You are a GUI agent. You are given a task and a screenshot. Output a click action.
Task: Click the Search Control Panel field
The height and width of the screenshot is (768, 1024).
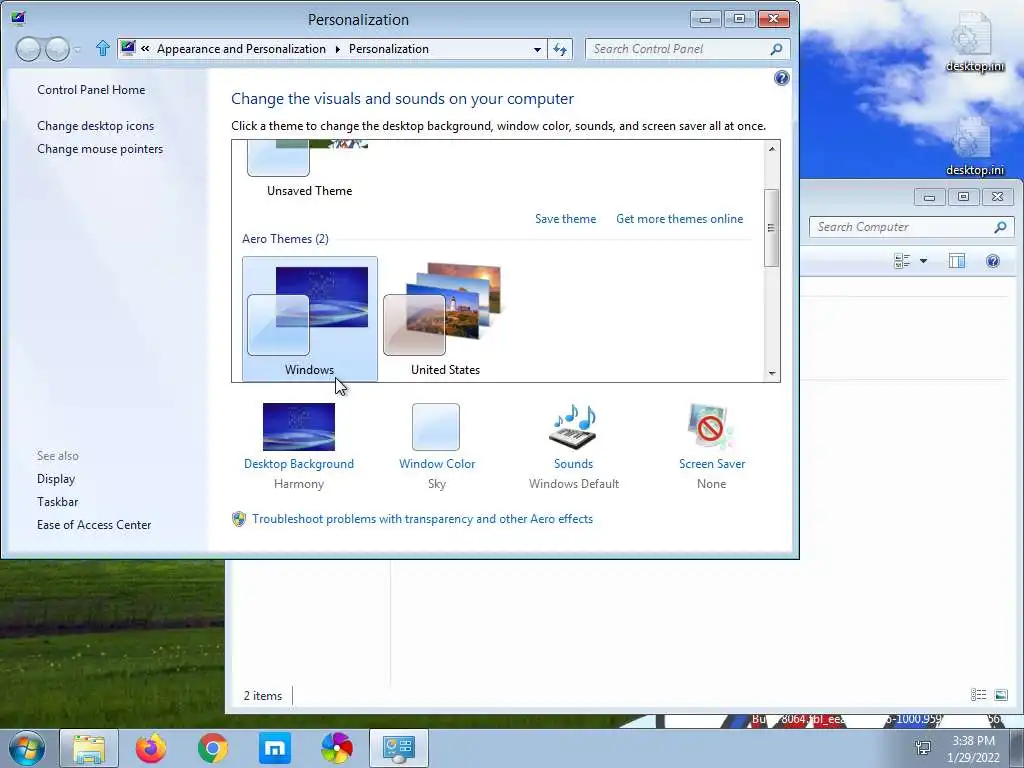[677, 49]
